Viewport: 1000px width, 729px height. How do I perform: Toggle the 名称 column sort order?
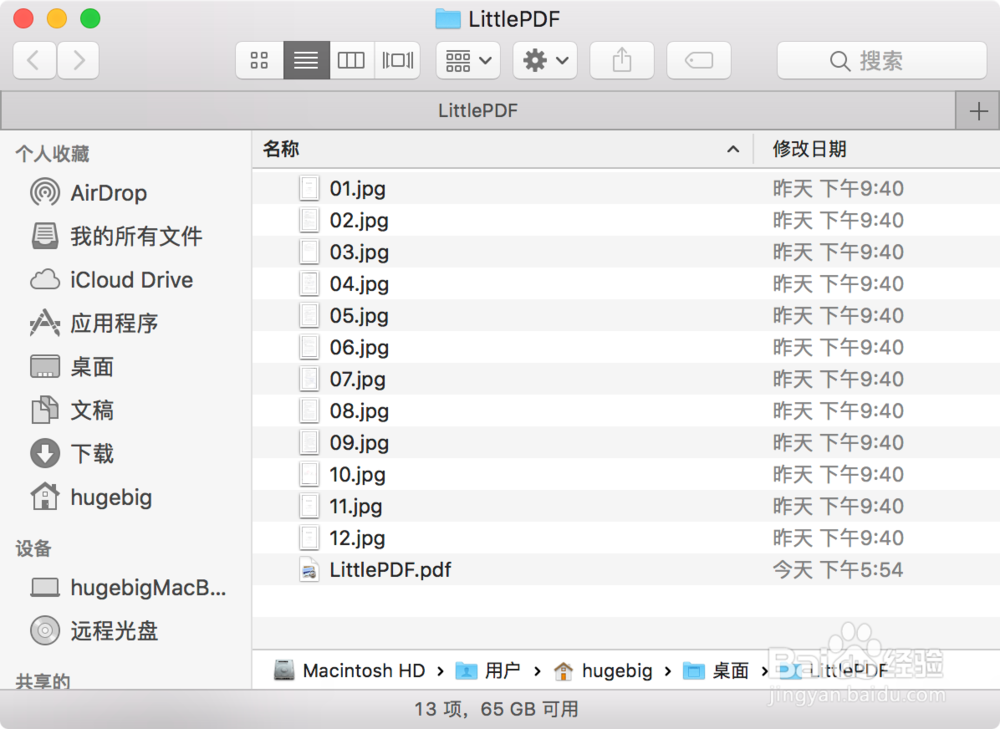281,148
